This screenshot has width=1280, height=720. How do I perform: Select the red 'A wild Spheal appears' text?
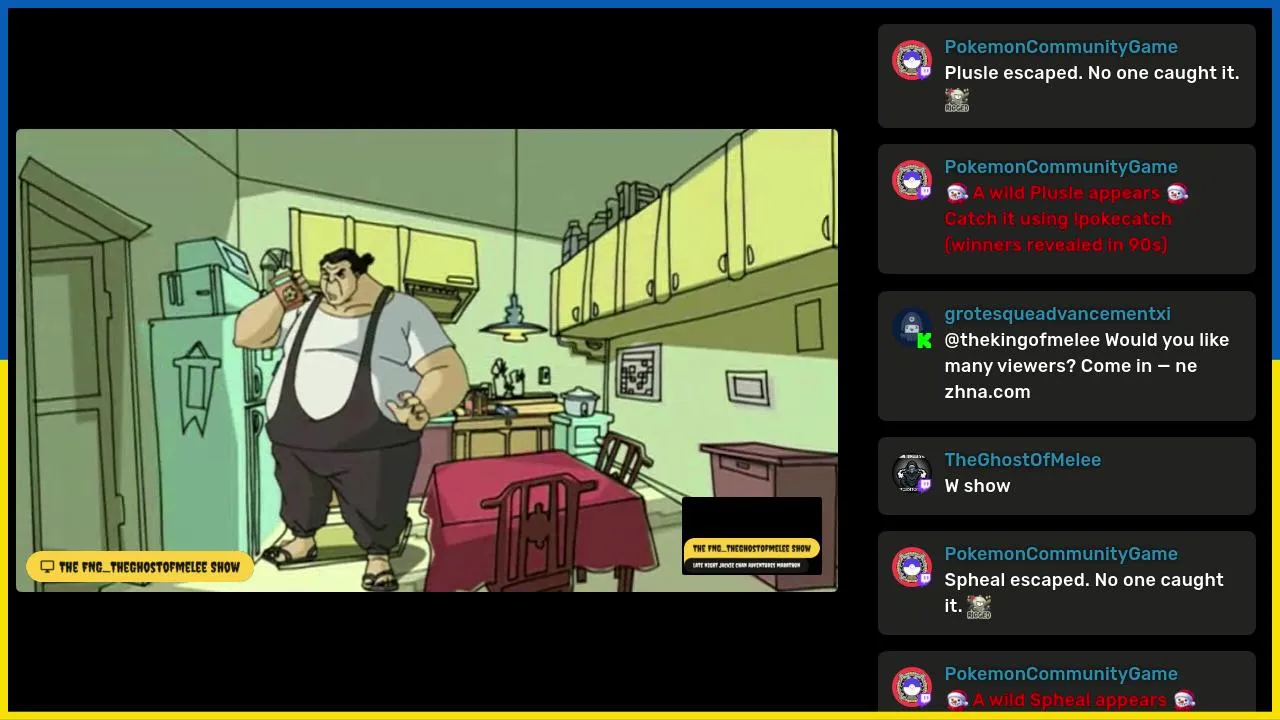(1070, 700)
